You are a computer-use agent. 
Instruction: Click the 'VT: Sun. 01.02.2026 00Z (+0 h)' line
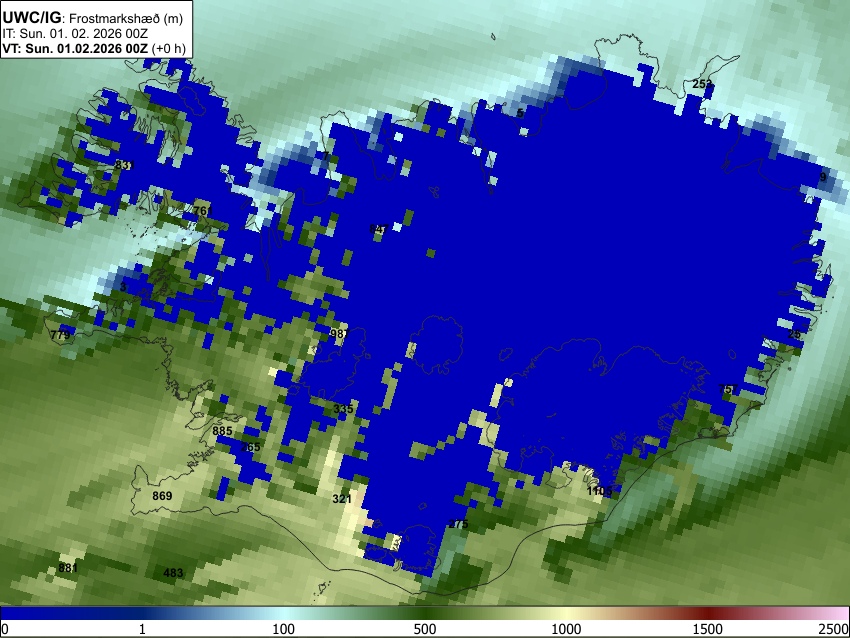(x=94, y=48)
